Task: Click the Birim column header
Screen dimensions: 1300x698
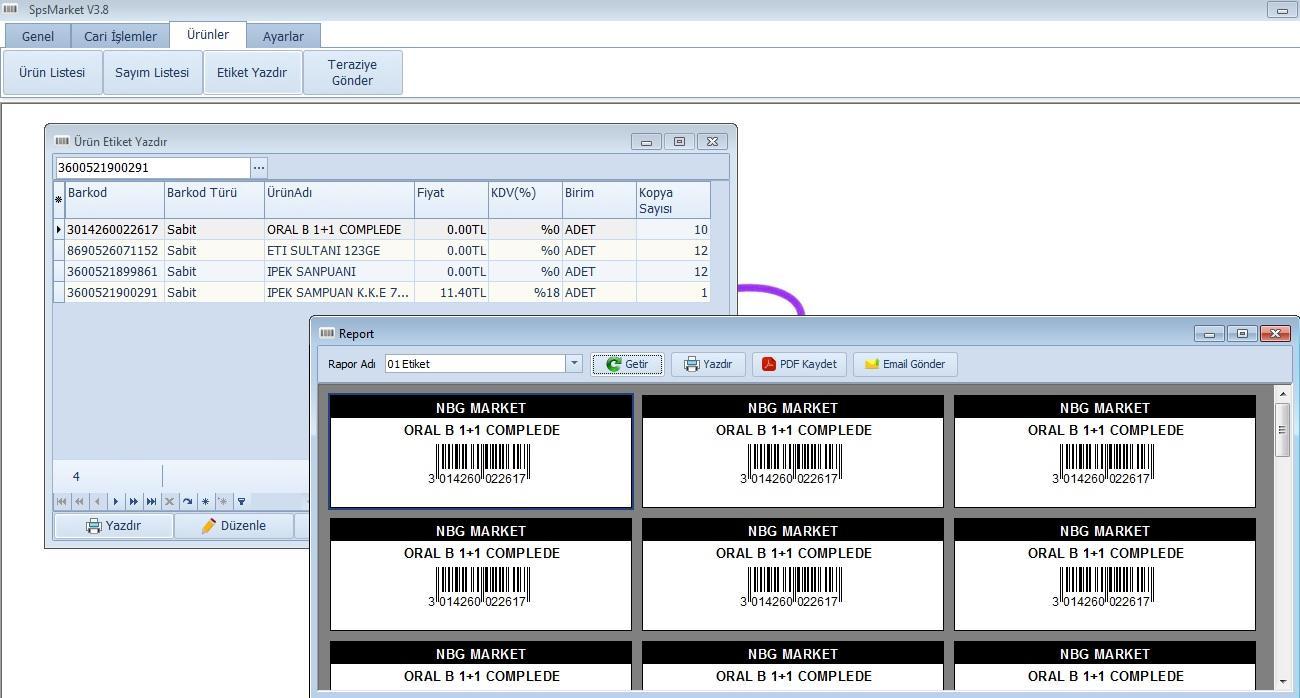Action: click(x=599, y=200)
